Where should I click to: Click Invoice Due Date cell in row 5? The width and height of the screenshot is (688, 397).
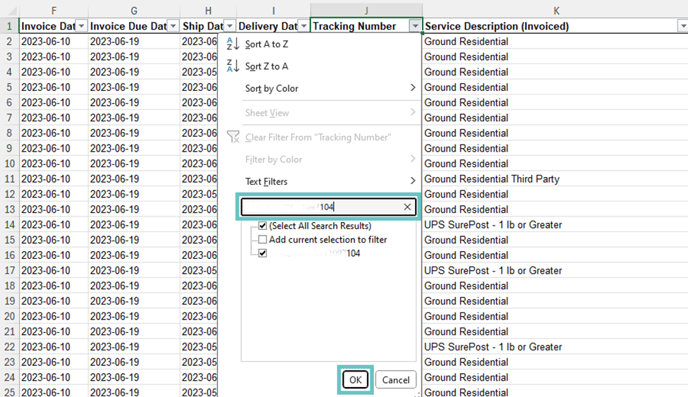[134, 87]
